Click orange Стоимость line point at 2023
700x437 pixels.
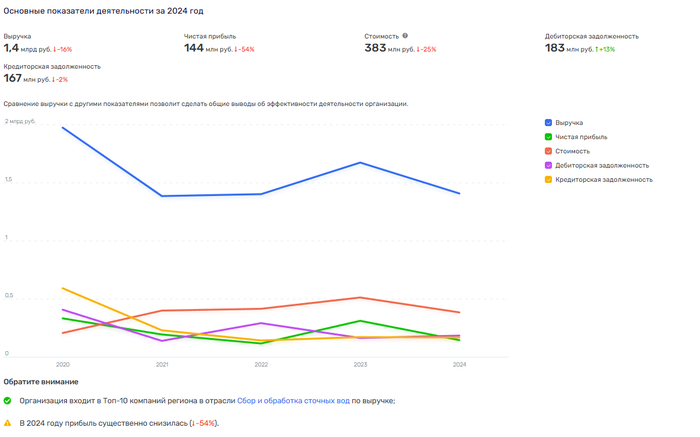(360, 297)
